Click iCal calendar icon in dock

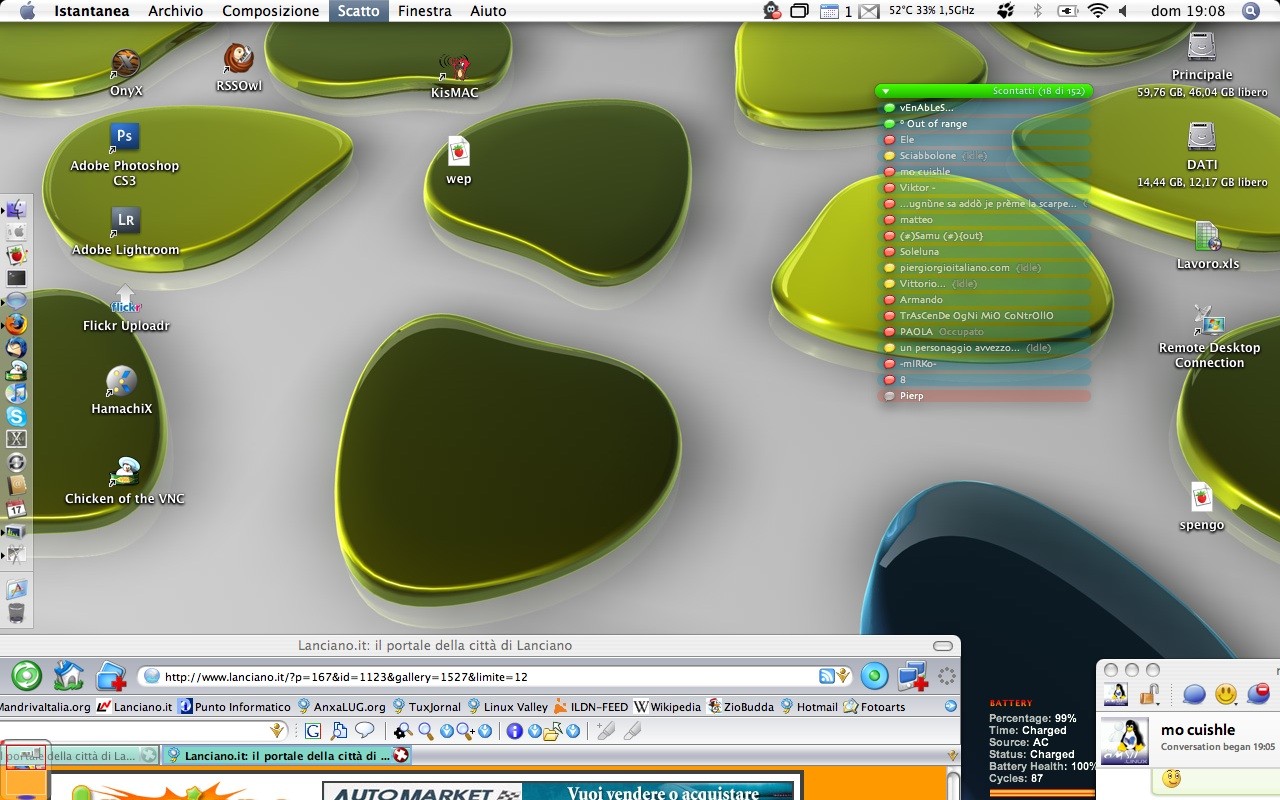(16, 508)
